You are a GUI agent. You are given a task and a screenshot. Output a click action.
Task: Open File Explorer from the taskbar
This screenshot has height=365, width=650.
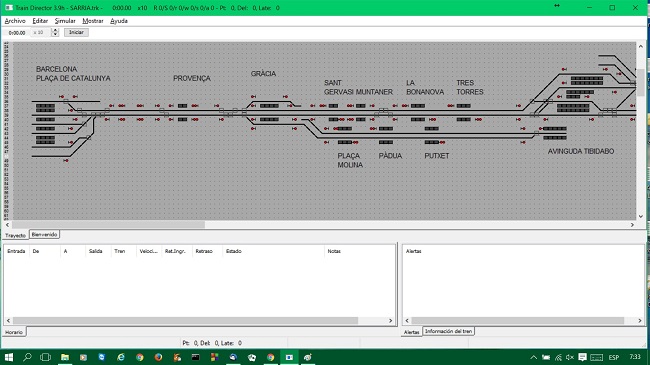[x=65, y=357]
